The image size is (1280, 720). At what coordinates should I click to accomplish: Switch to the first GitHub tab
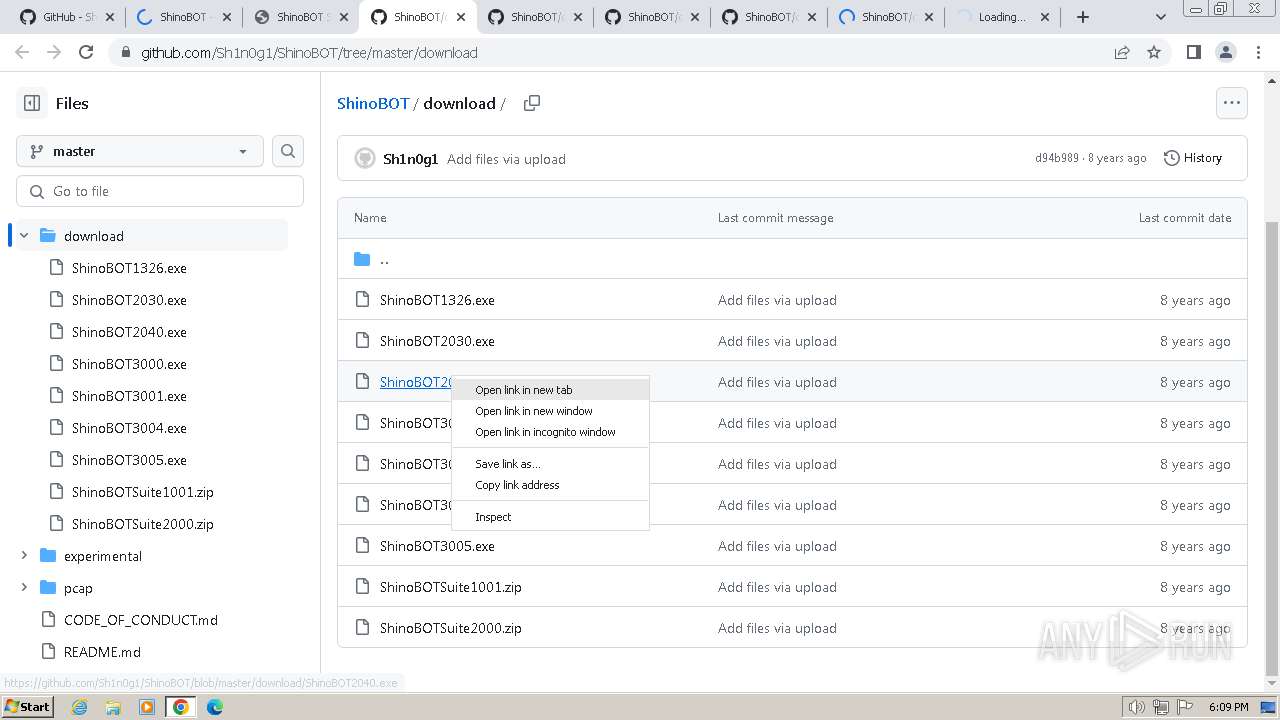(x=66, y=17)
